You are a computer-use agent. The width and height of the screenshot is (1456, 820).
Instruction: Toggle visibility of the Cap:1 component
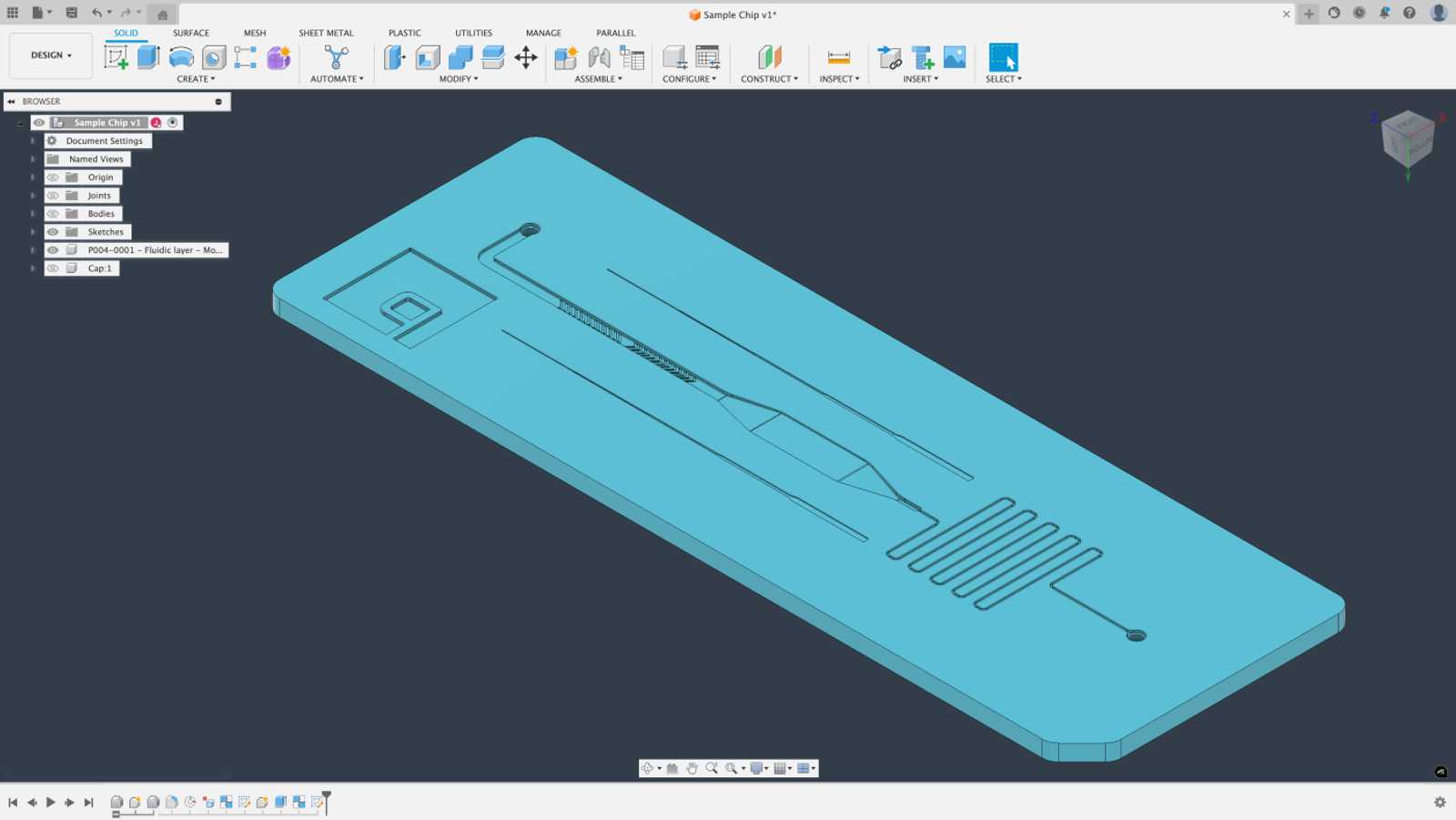(x=53, y=268)
